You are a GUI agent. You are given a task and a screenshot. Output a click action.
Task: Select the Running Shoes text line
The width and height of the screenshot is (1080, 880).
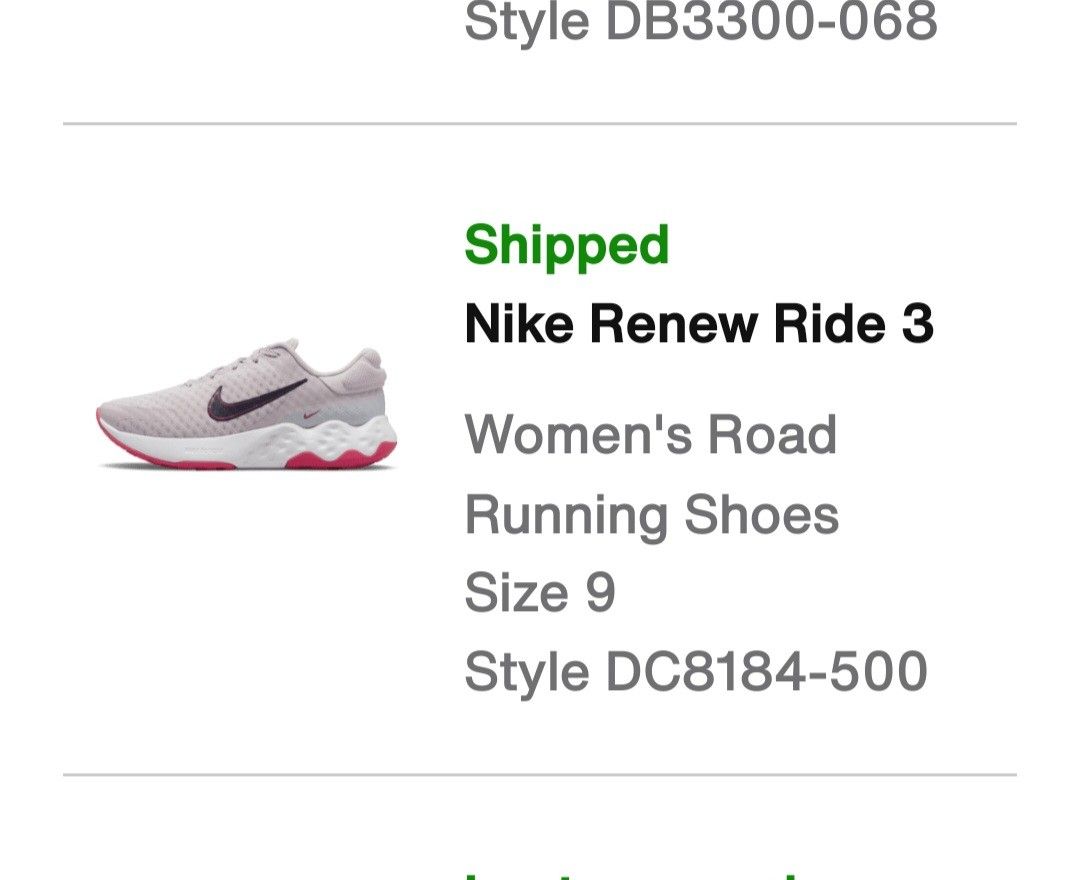[651, 515]
